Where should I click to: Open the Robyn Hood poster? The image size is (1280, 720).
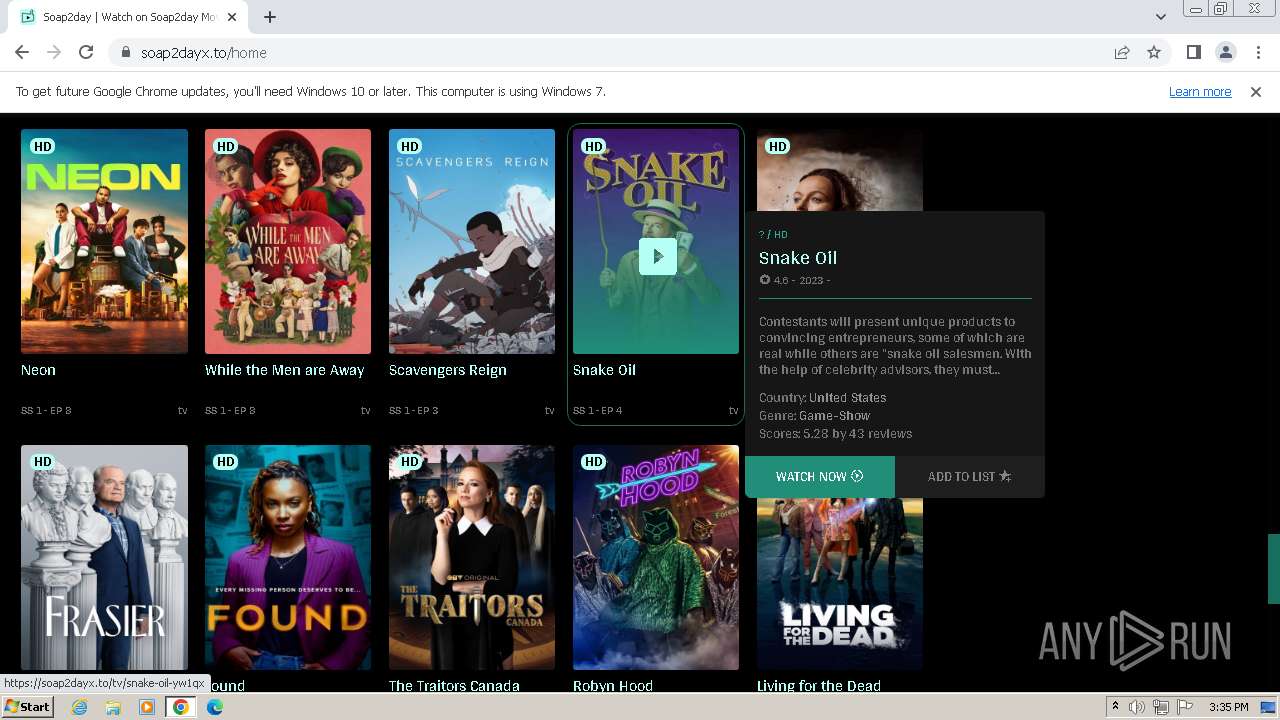[656, 557]
